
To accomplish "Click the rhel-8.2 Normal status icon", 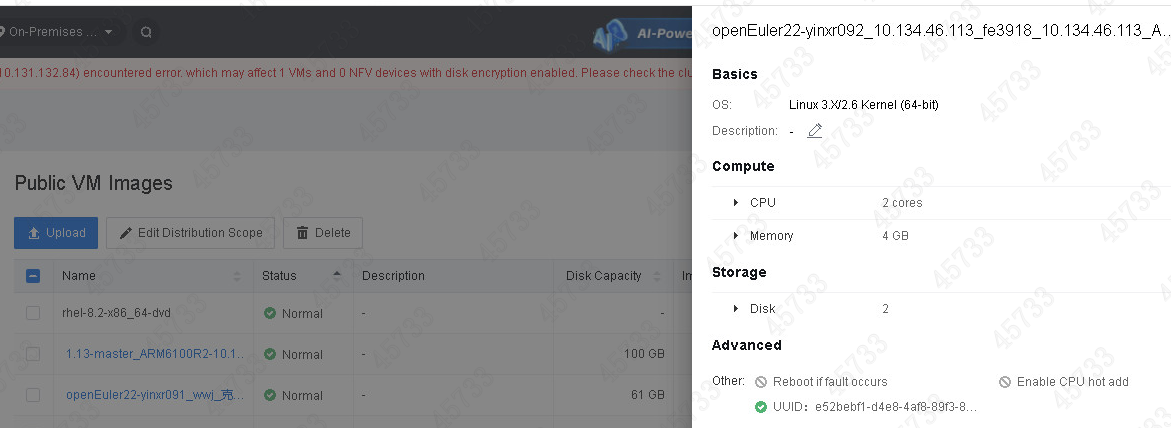I will pos(270,313).
